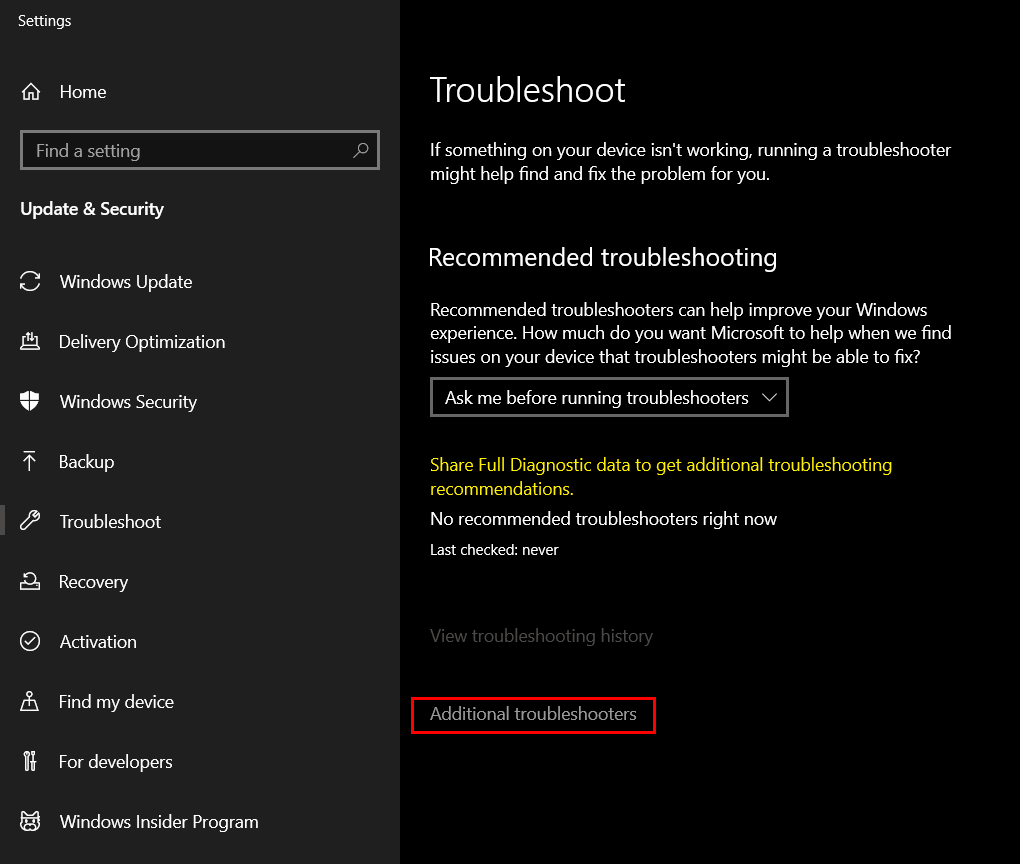This screenshot has width=1020, height=864.
Task: Click the Share Full Diagnostic data link
Action: click(x=661, y=476)
